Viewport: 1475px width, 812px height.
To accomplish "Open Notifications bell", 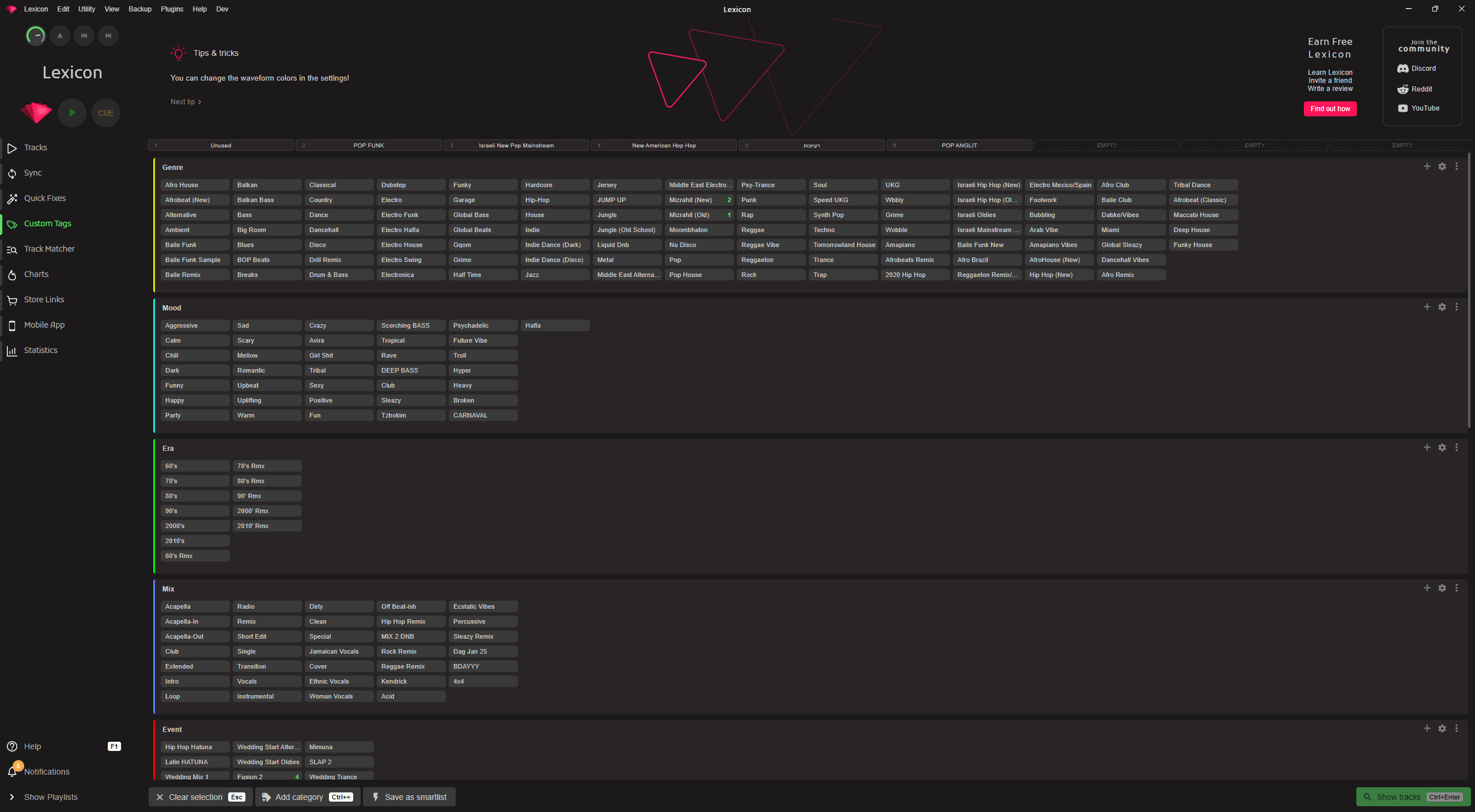I will point(13,772).
